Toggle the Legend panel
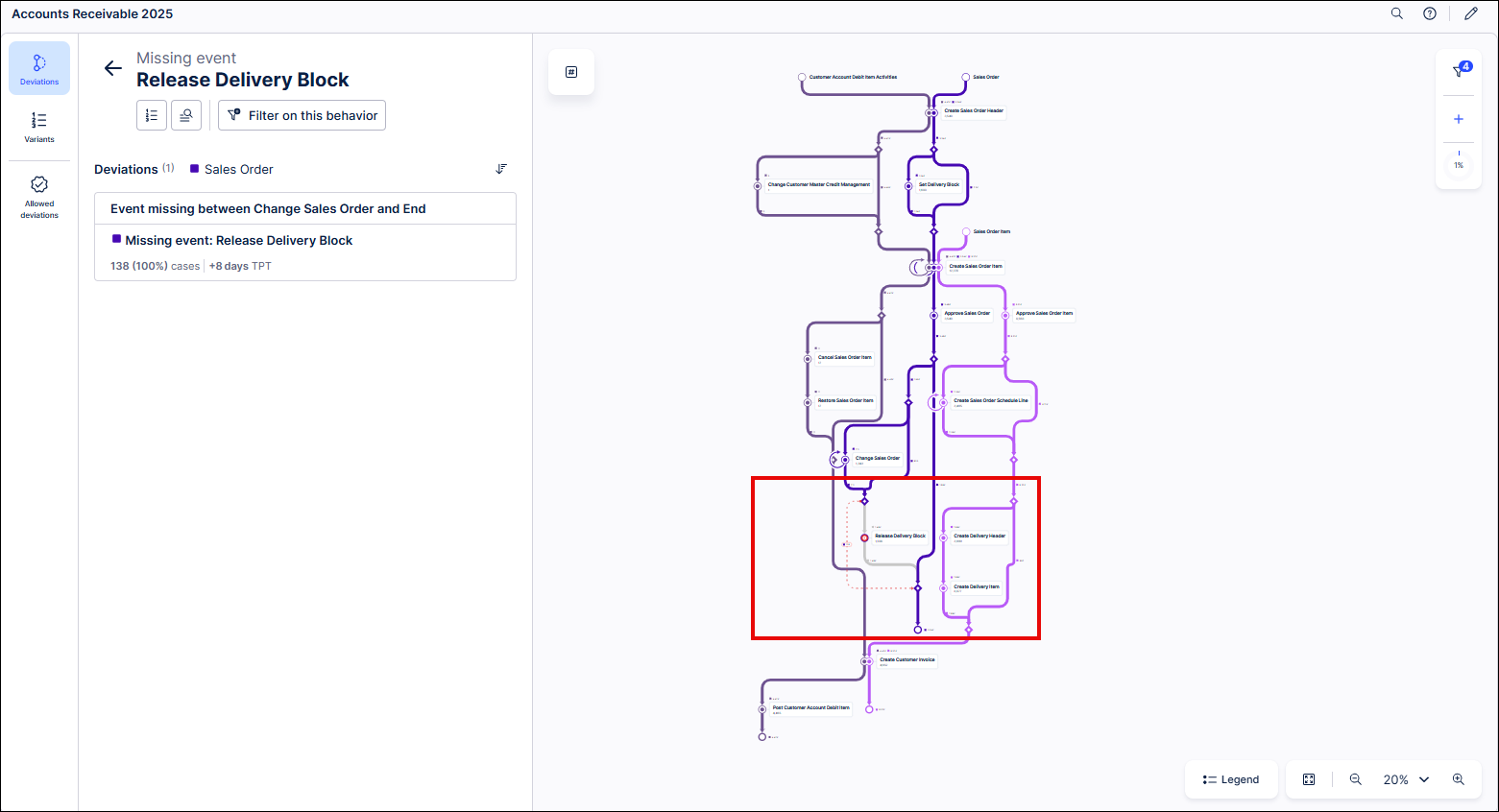The image size is (1499, 812). coord(1231,779)
